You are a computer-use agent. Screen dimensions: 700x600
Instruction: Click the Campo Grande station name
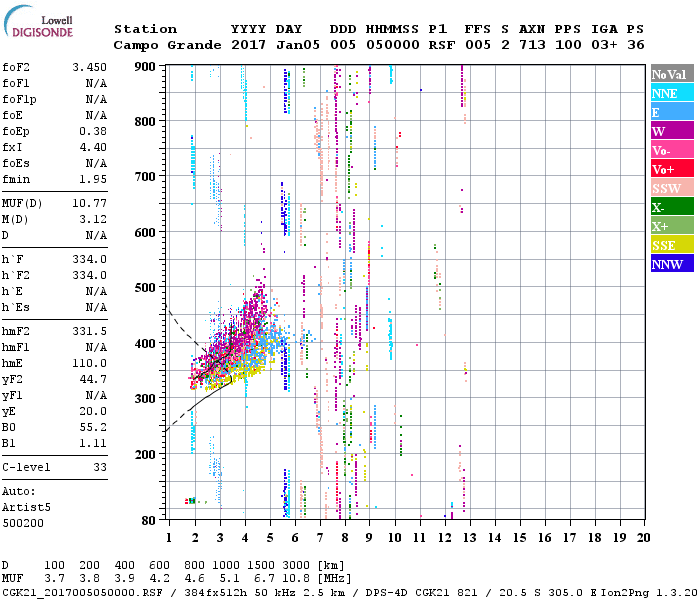click(167, 45)
